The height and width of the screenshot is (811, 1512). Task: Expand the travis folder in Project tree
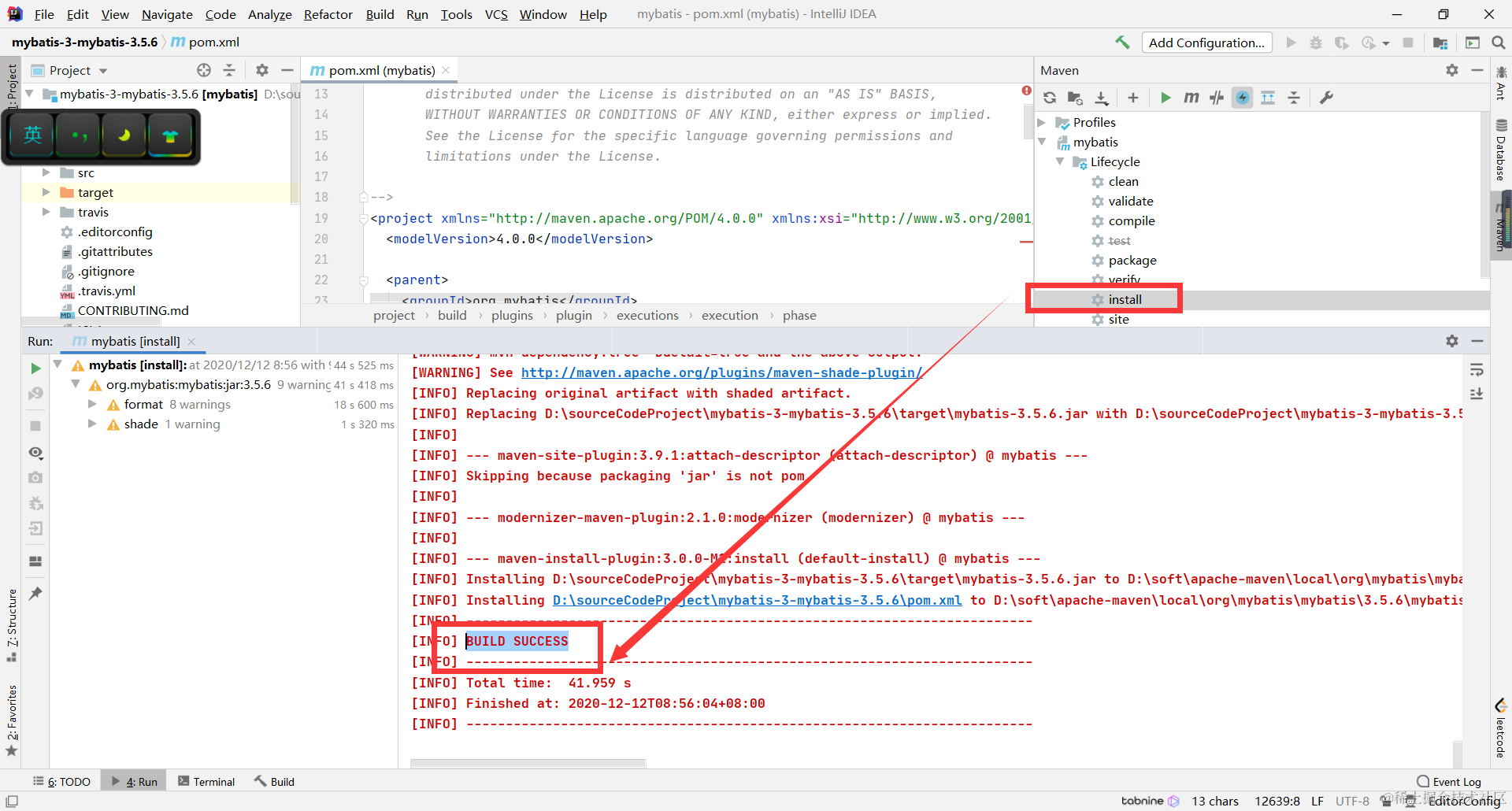[46, 212]
